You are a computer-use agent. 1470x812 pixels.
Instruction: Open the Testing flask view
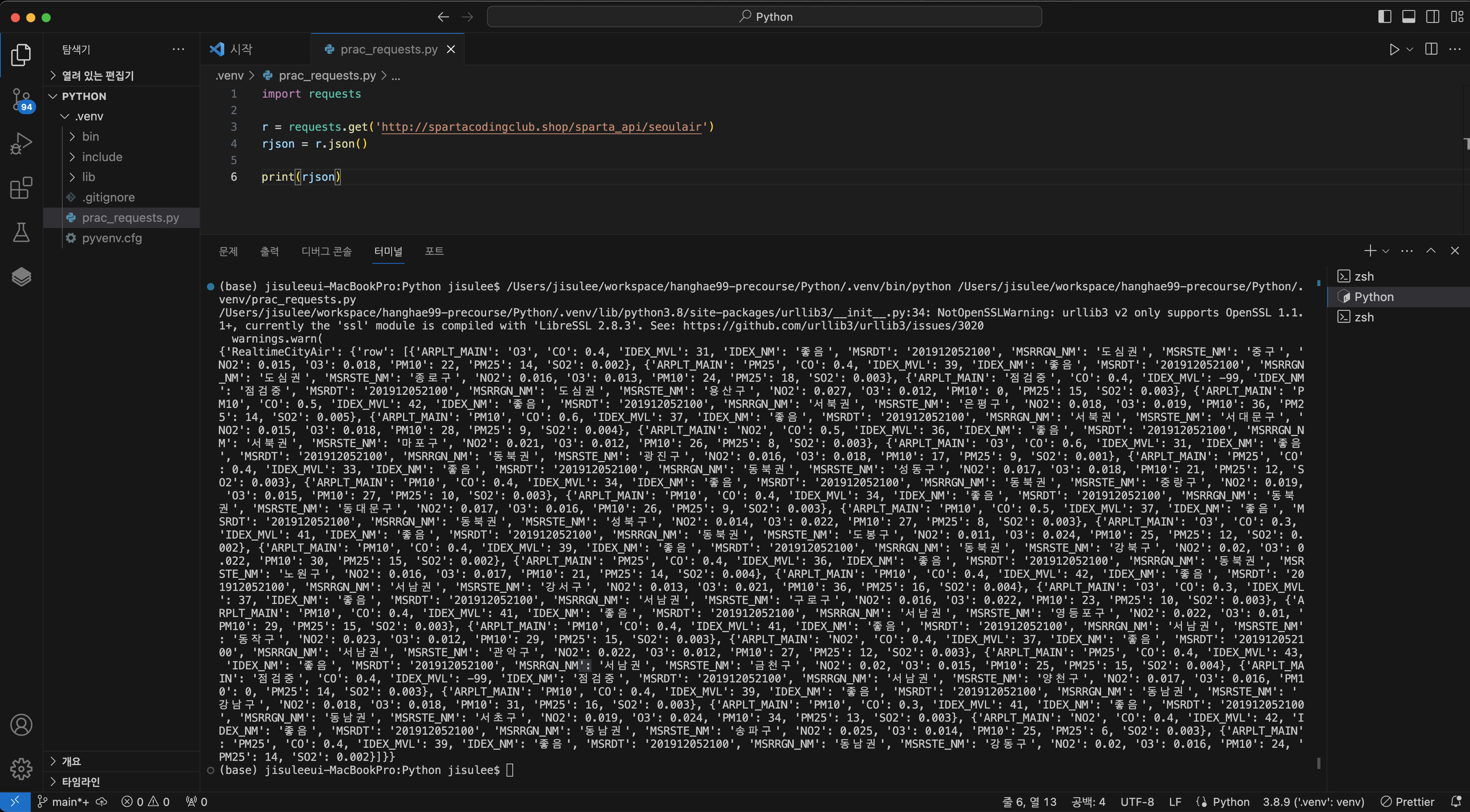pyautogui.click(x=21, y=232)
